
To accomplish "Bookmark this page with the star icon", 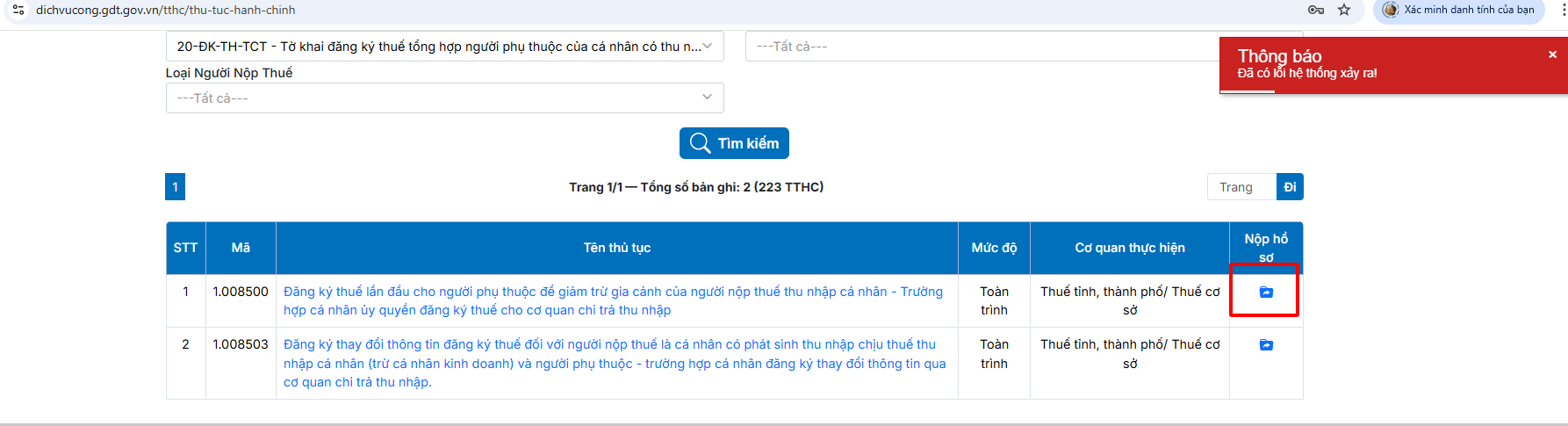I will click(x=1344, y=10).
